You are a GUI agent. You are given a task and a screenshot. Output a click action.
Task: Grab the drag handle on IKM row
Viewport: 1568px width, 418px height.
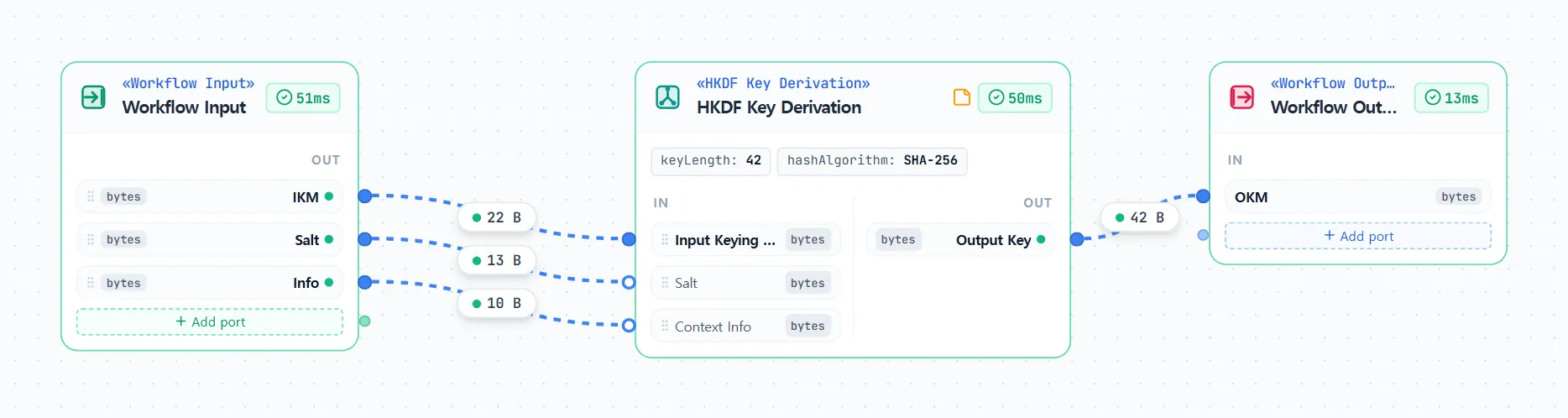[x=91, y=196]
